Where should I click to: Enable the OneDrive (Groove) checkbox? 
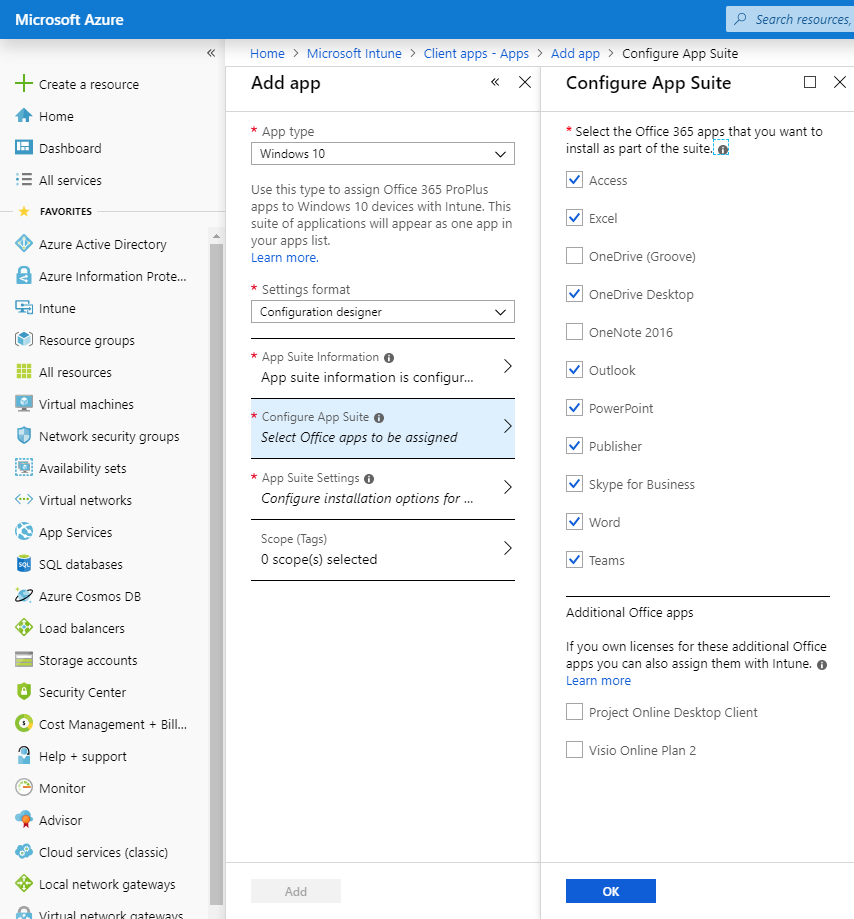point(574,256)
